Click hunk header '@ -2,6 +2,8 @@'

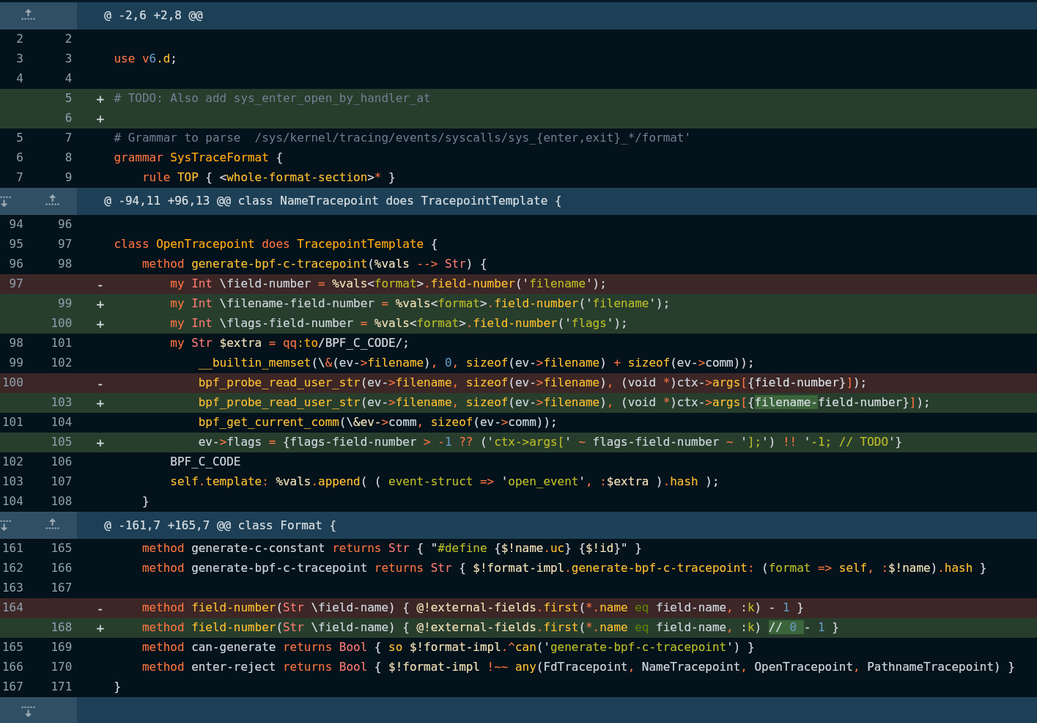(153, 15)
